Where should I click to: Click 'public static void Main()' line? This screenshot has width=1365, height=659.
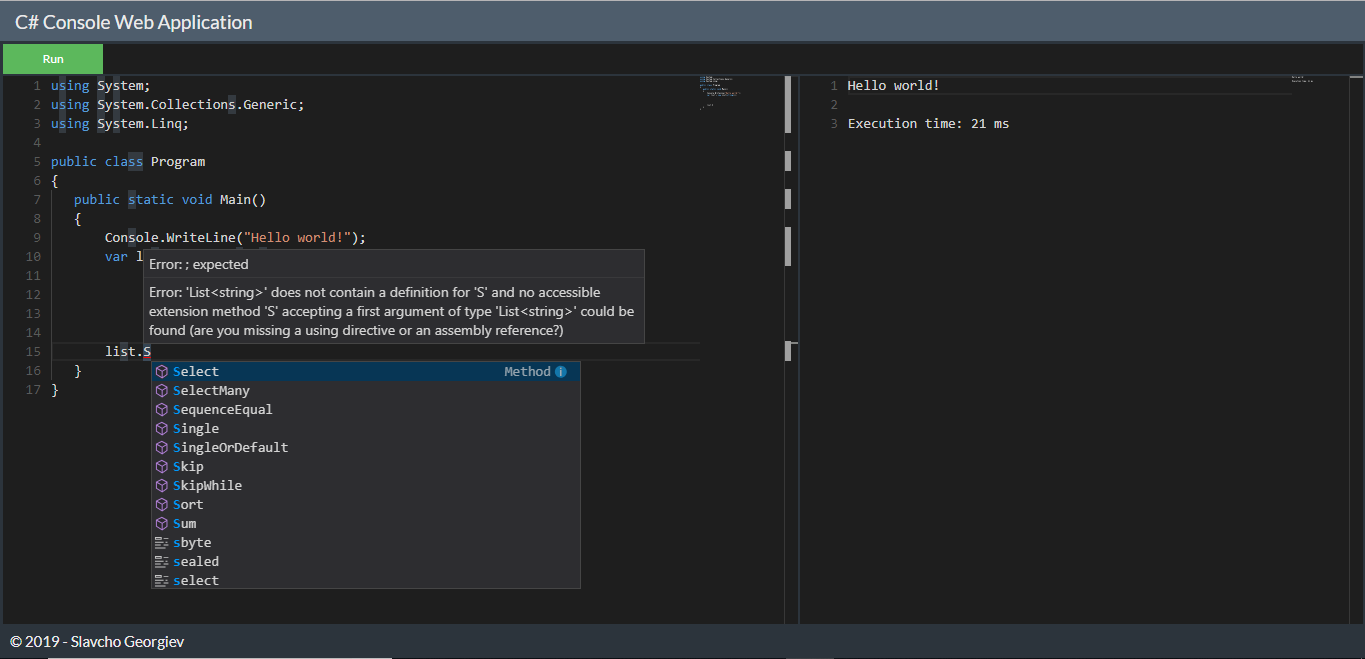pos(170,200)
